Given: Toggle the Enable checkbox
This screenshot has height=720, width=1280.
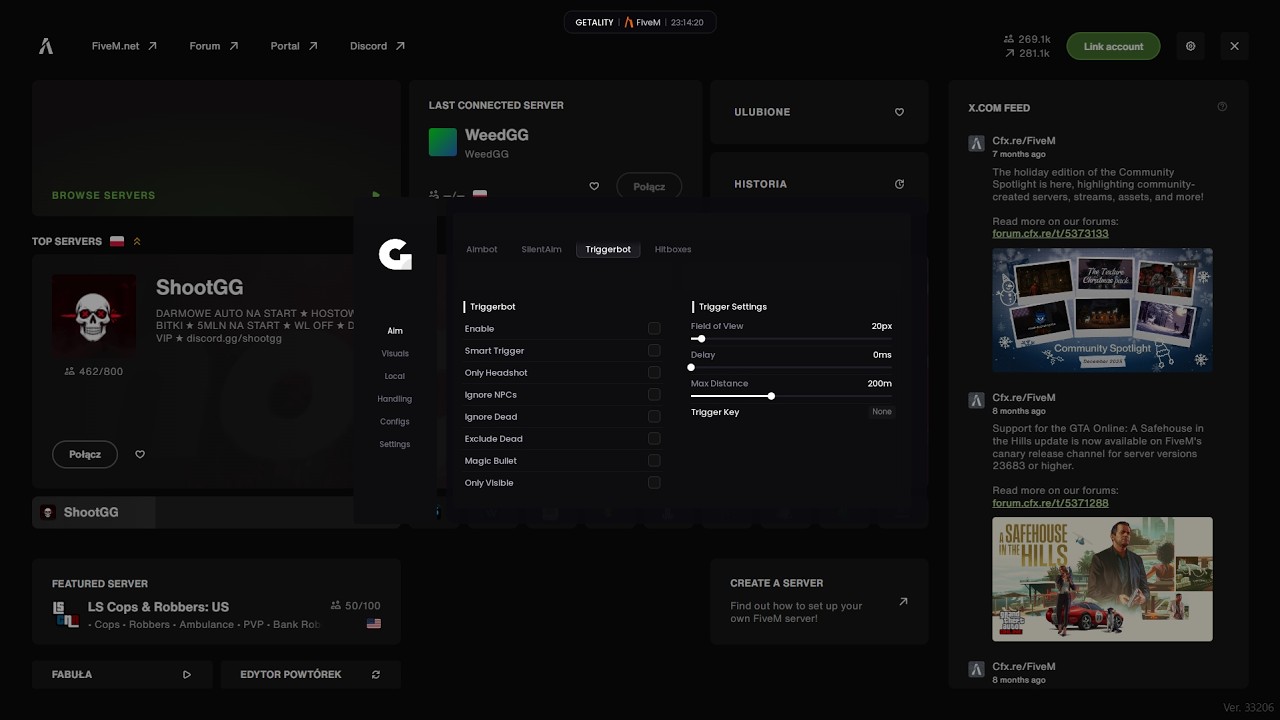Looking at the screenshot, I should point(654,328).
